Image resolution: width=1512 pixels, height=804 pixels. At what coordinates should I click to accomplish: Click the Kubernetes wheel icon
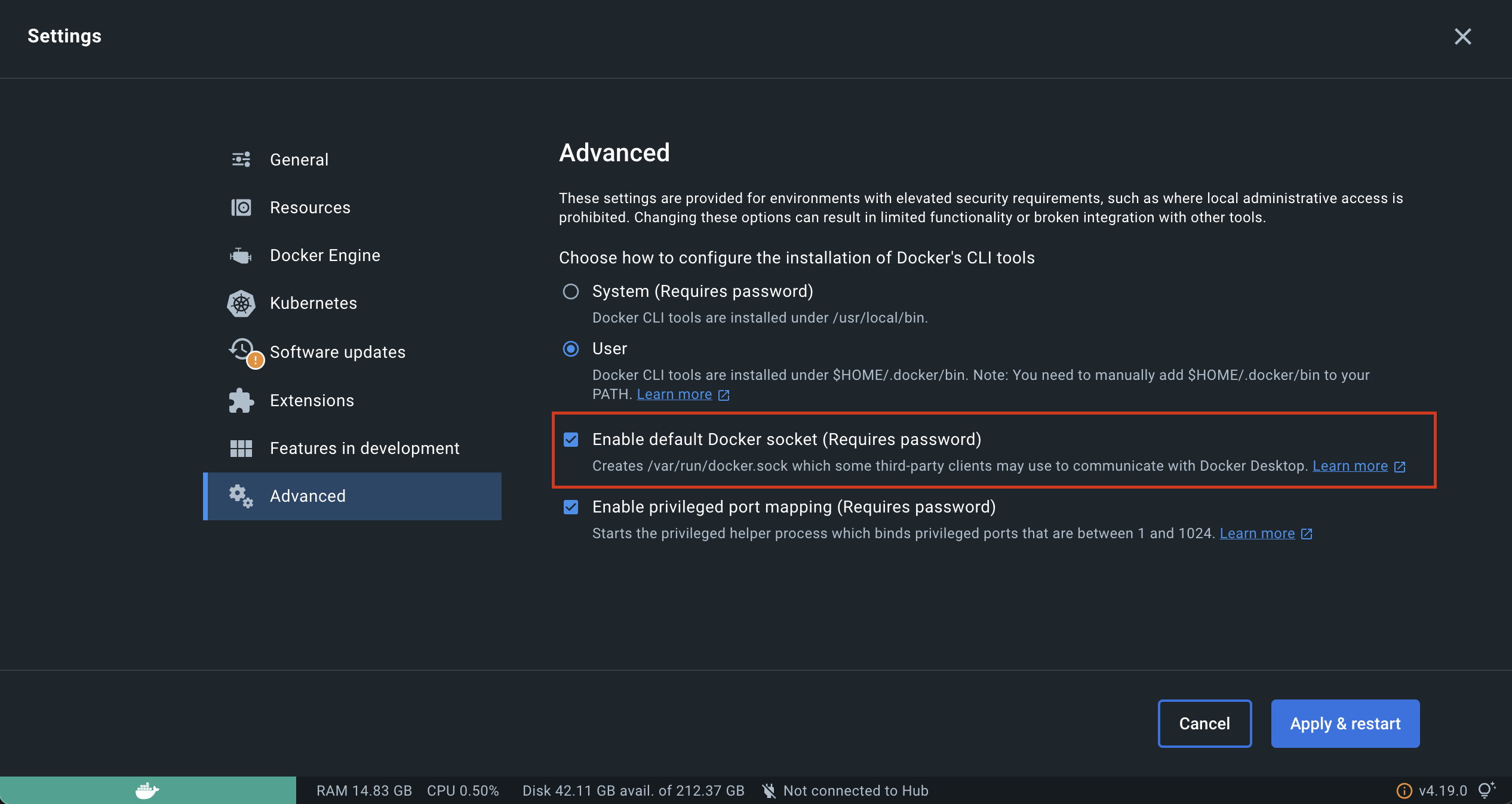[x=241, y=303]
